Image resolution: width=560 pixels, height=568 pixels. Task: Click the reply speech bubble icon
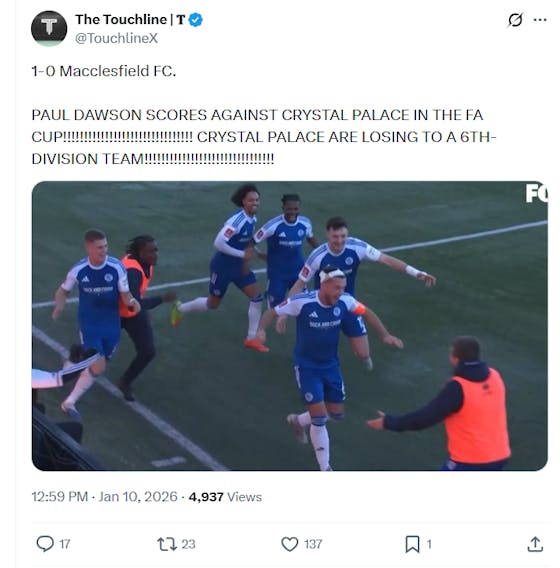(x=45, y=544)
